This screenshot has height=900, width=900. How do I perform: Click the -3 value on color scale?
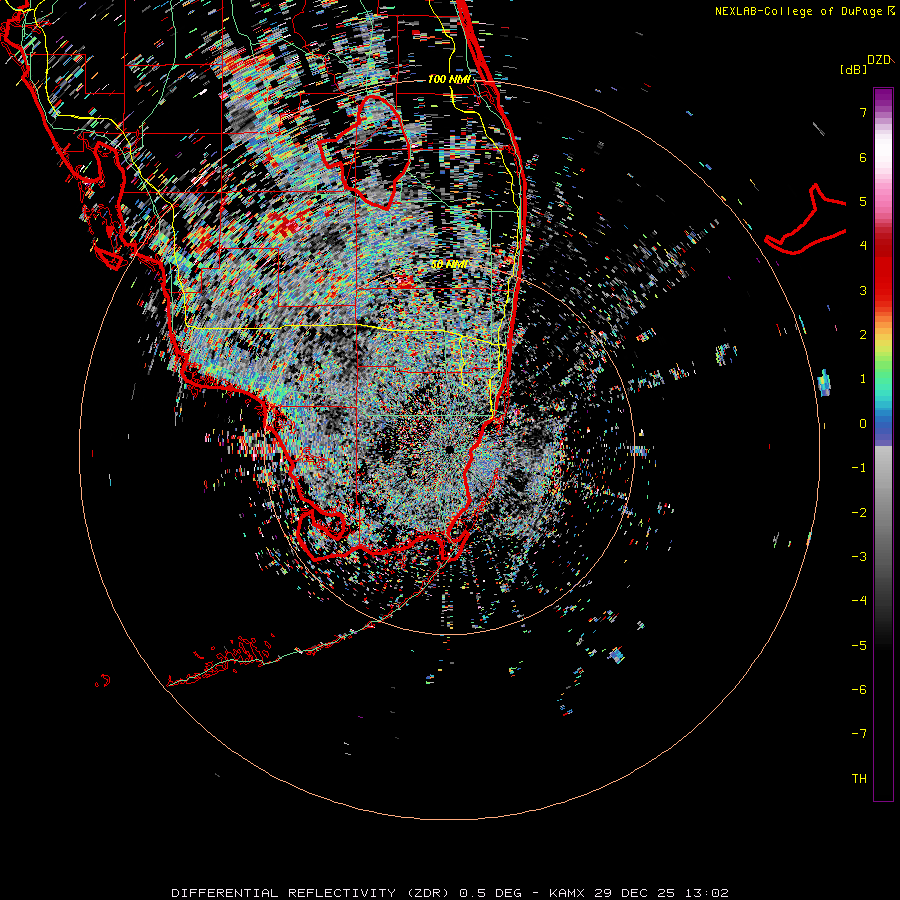859,557
